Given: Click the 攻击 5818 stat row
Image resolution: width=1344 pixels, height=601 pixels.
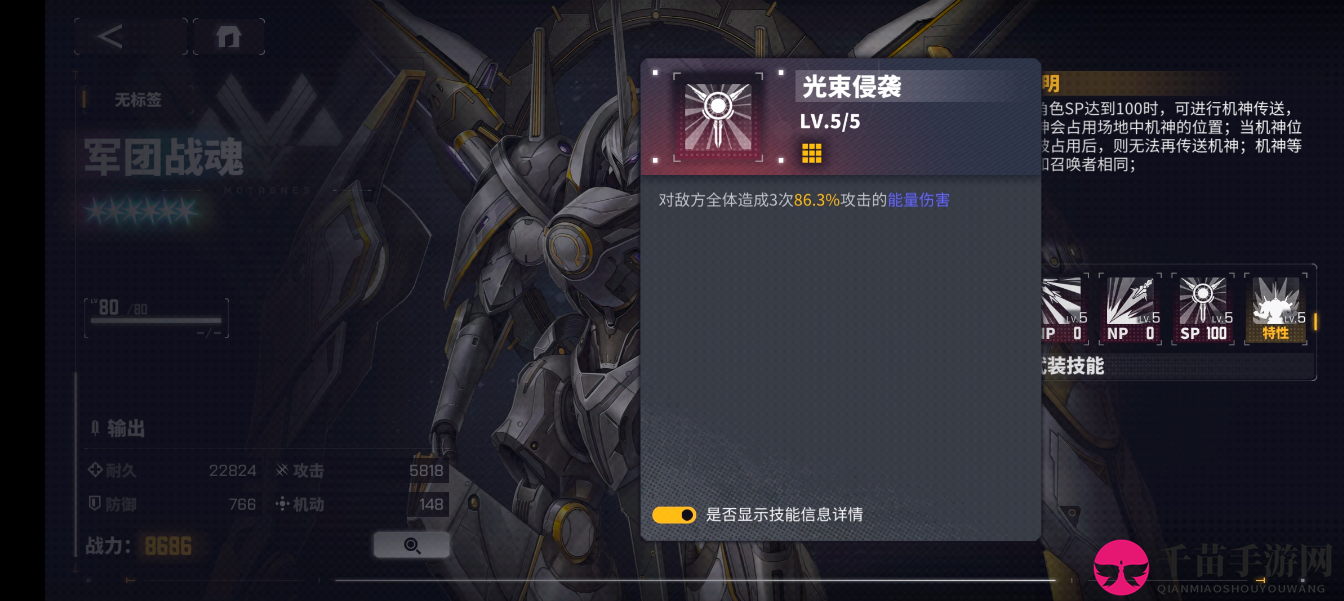Looking at the screenshot, I should click(x=360, y=471).
